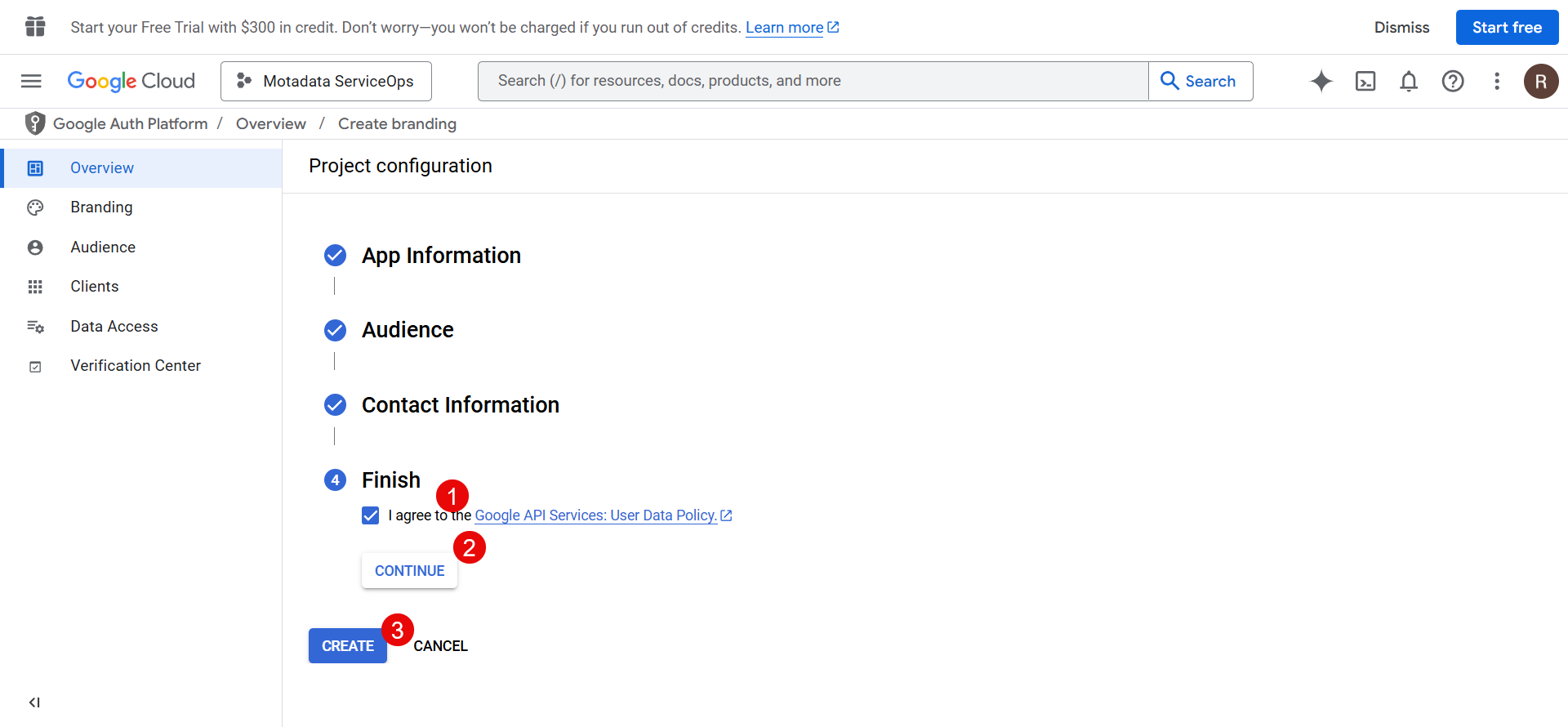The image size is (1568, 727).
Task: Activate Cloud Shell terminal icon
Action: [x=1365, y=81]
